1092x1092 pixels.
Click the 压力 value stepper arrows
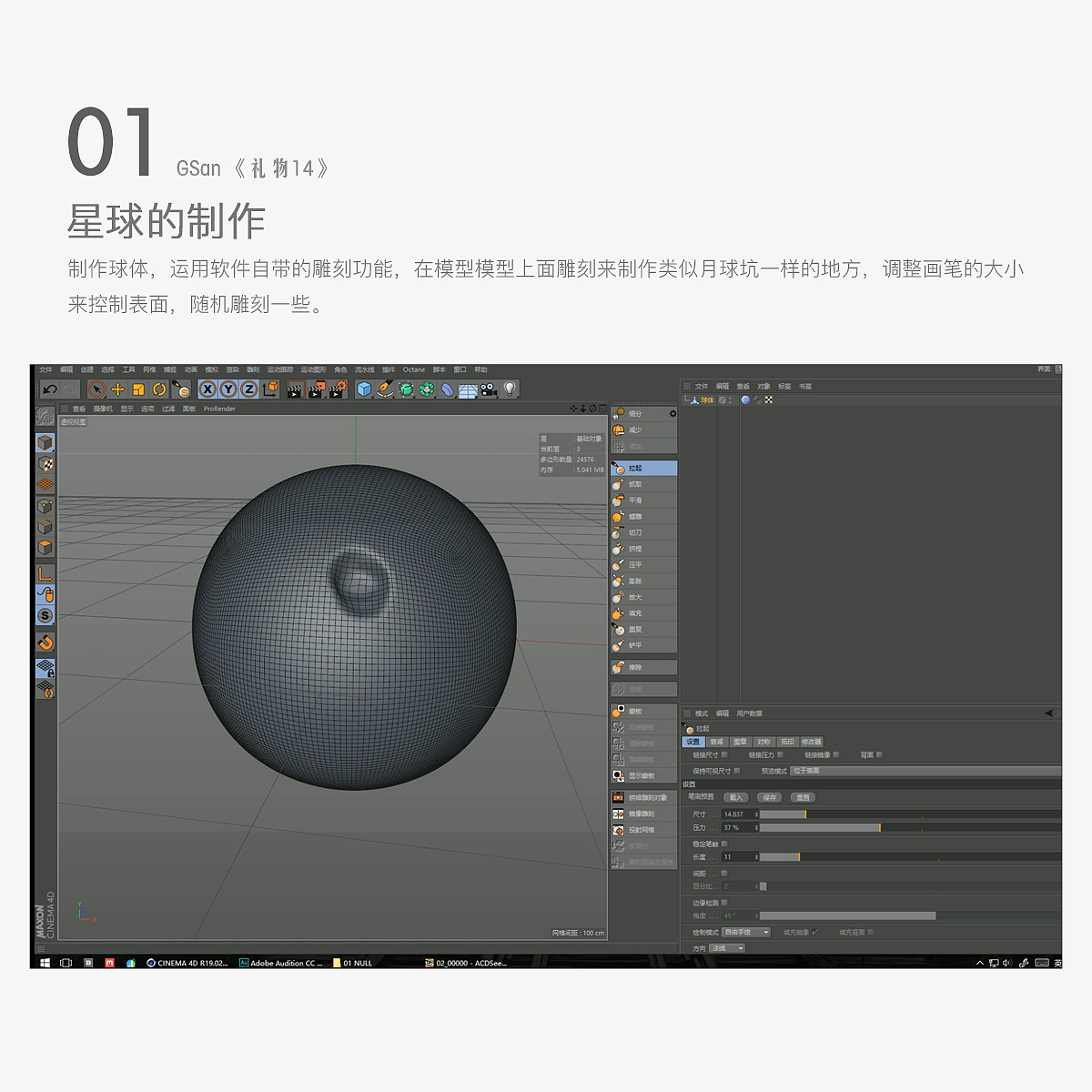[x=756, y=828]
